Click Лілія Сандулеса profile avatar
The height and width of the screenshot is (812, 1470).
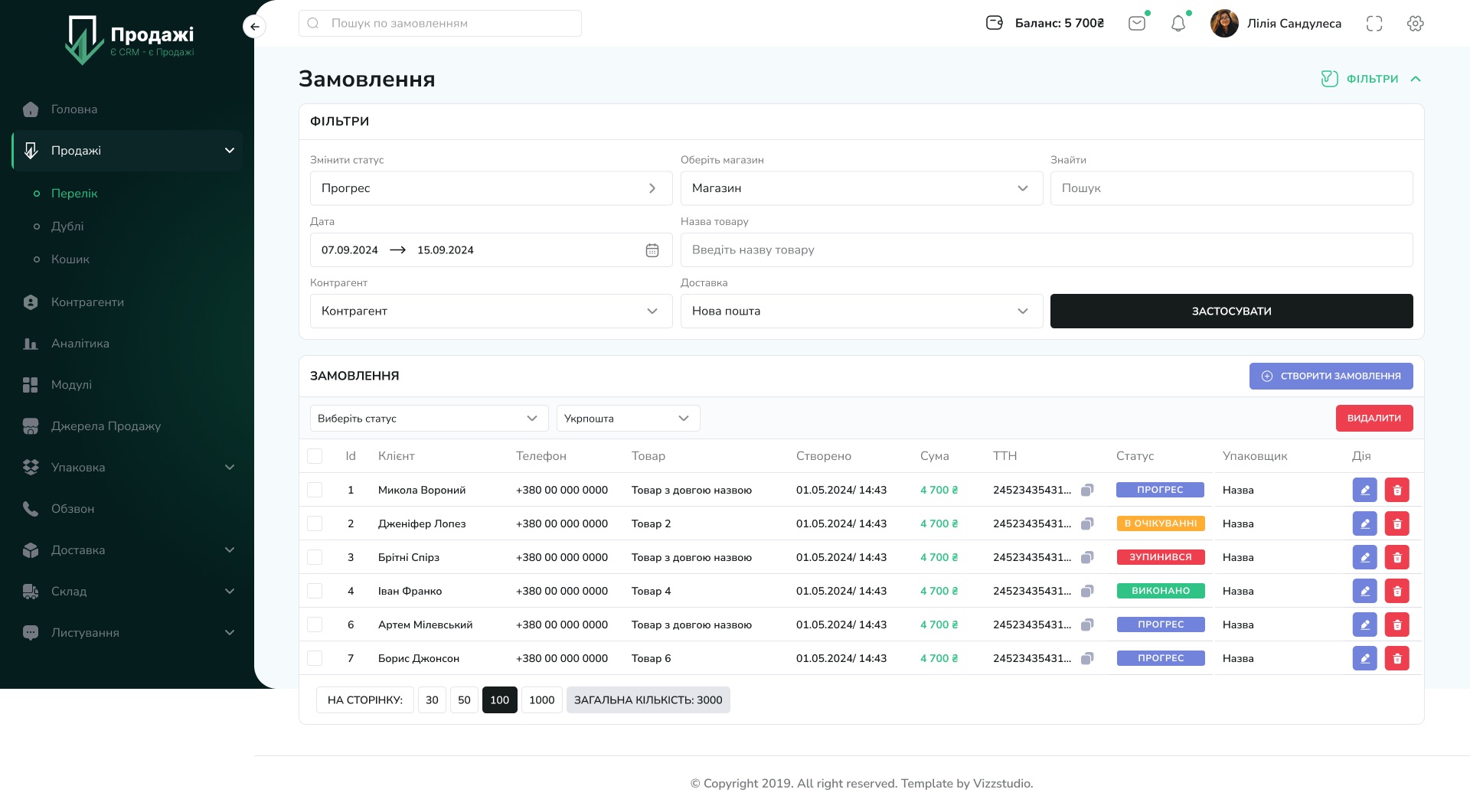(1224, 23)
